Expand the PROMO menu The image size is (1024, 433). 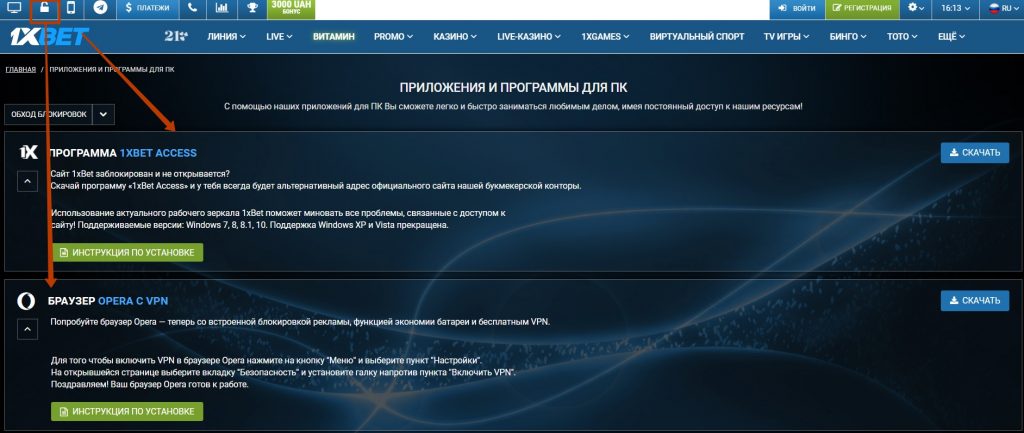(x=393, y=37)
